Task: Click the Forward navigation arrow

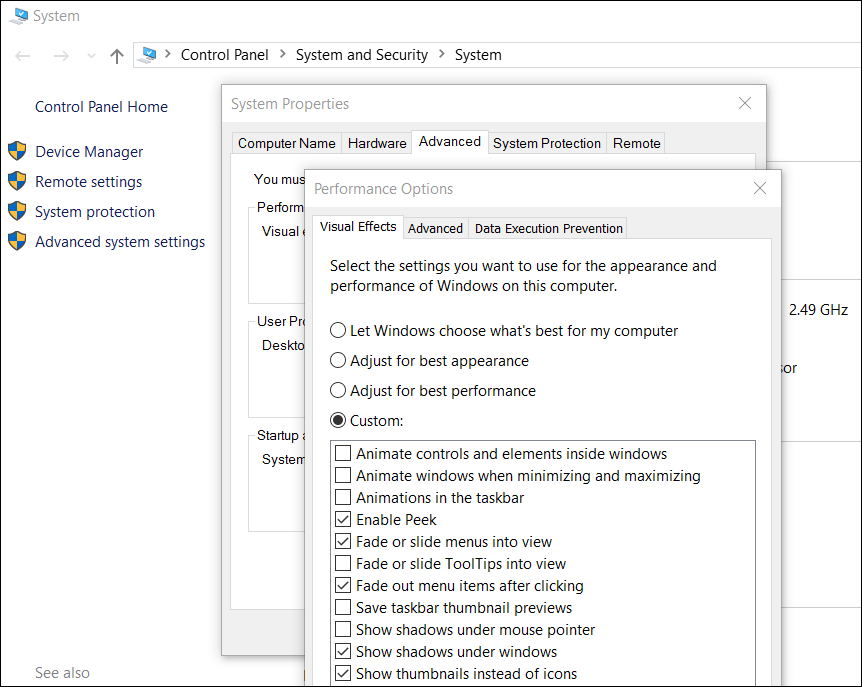Action: (x=61, y=56)
